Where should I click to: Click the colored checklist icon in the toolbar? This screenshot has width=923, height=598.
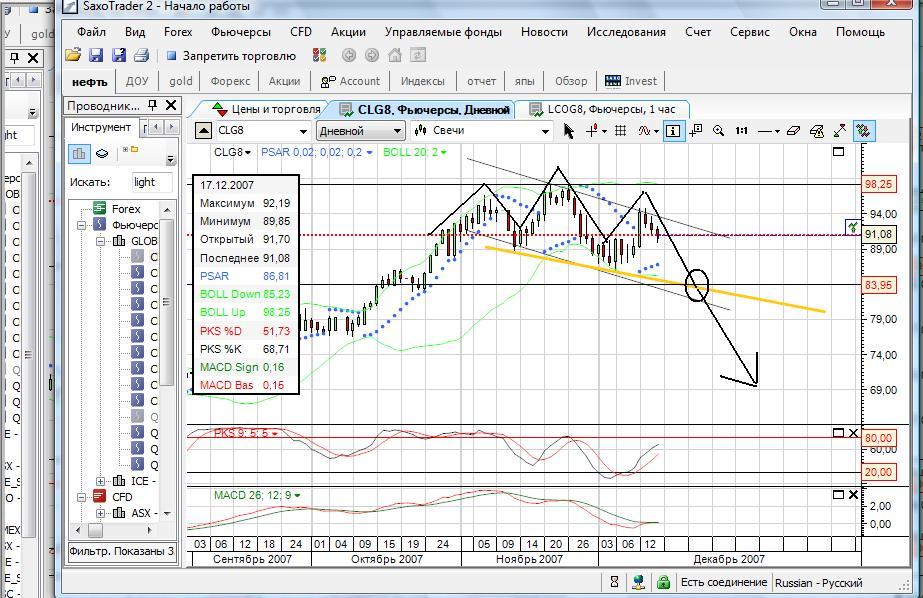pos(319,55)
